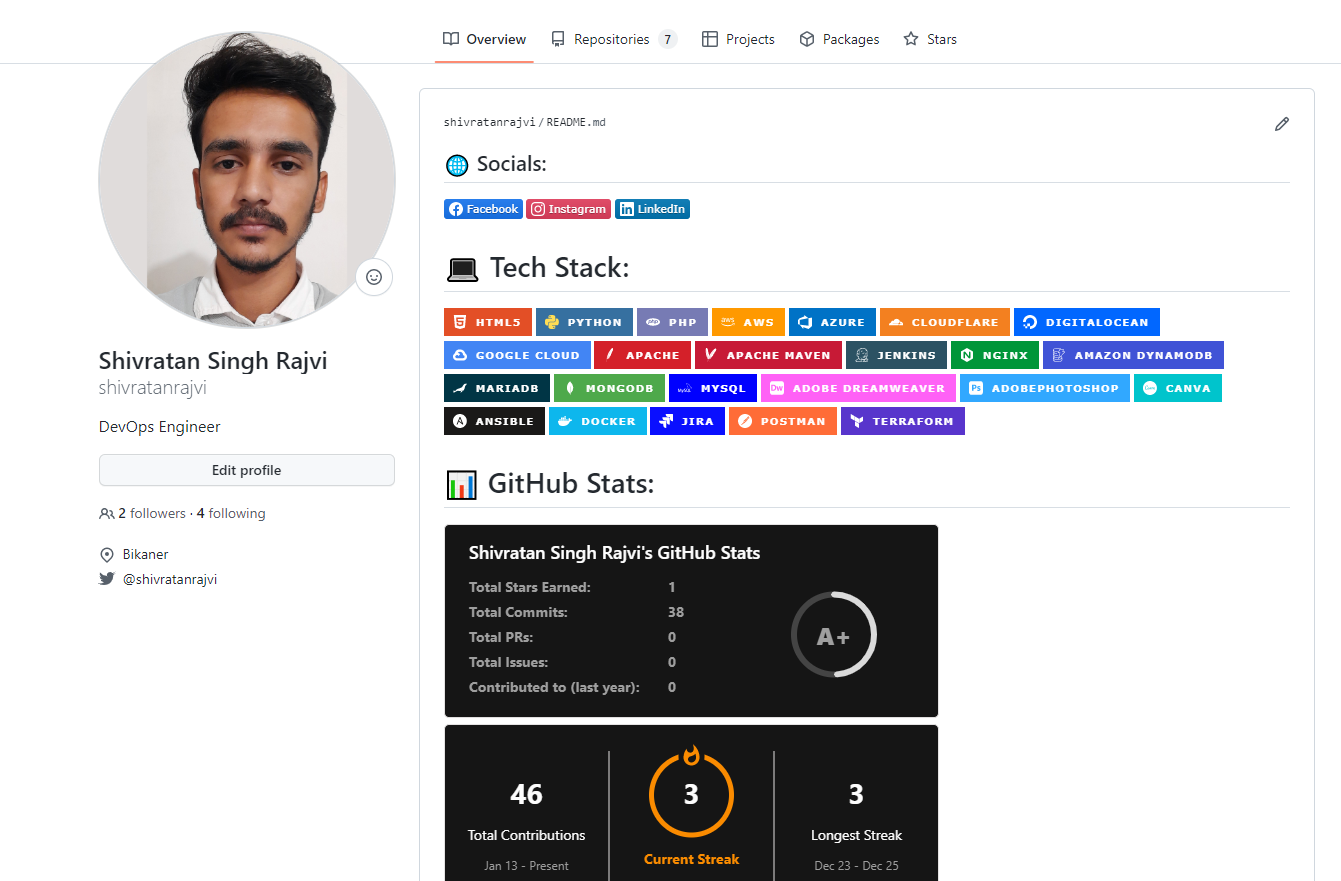
Task: Open the Postman badge
Action: click(782, 420)
